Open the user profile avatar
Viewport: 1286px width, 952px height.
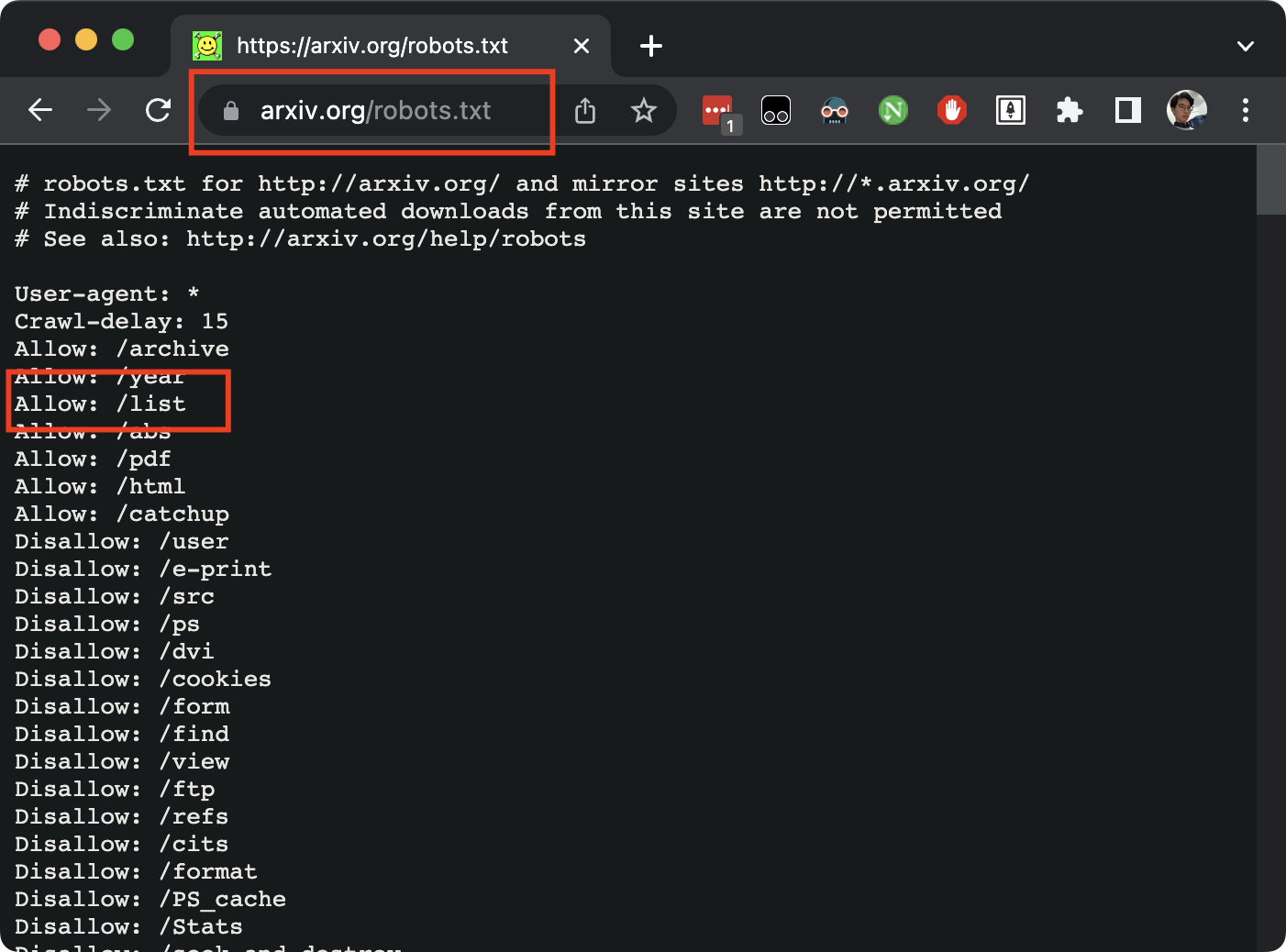tap(1187, 111)
